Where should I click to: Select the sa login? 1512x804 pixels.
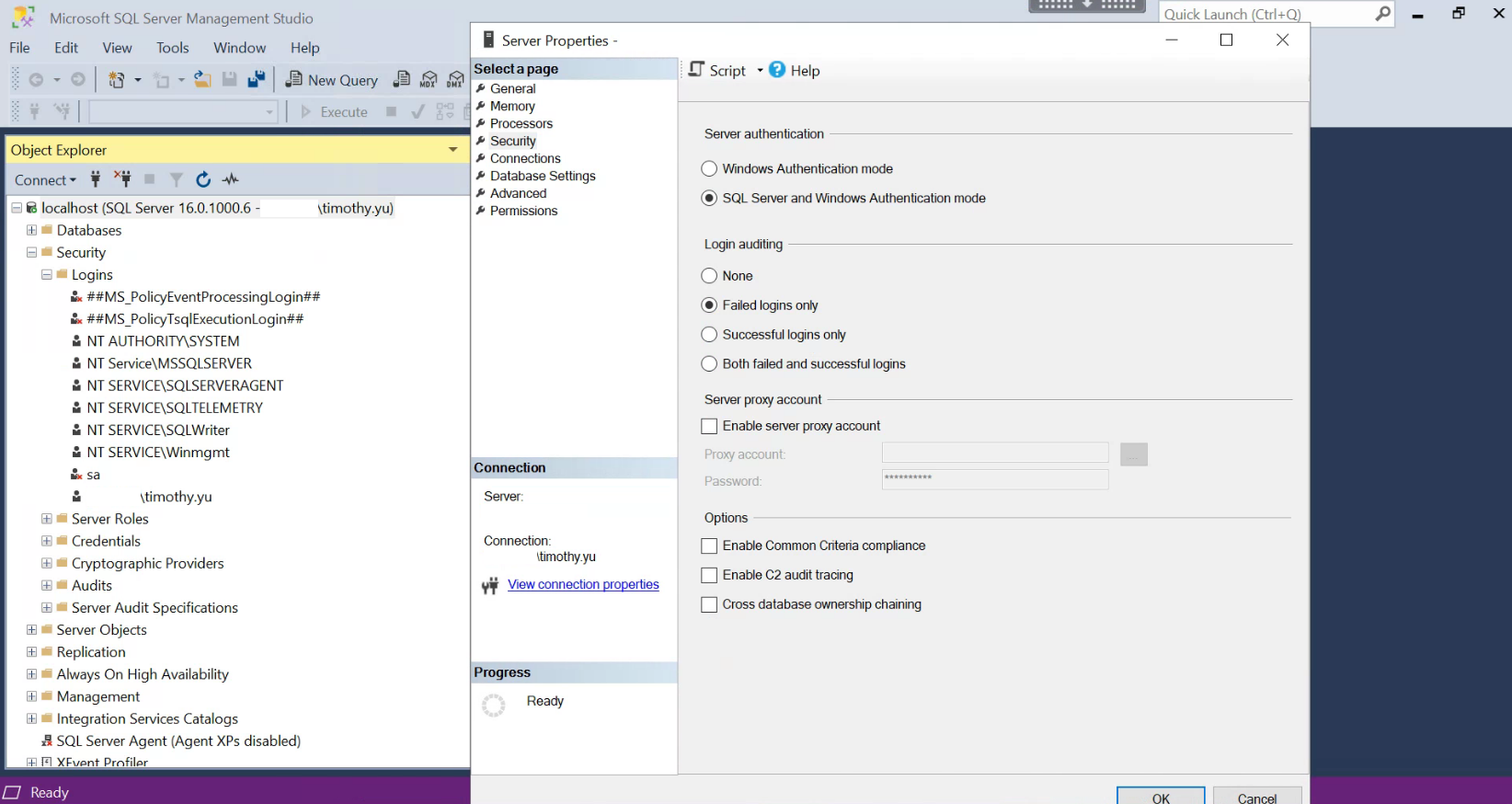[93, 475]
